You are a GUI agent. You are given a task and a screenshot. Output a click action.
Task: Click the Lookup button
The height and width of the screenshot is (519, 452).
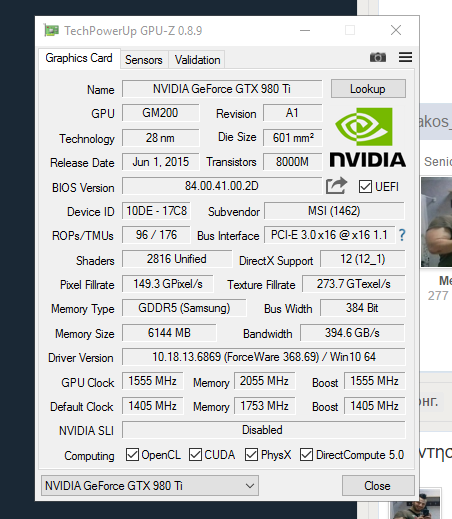(368, 89)
